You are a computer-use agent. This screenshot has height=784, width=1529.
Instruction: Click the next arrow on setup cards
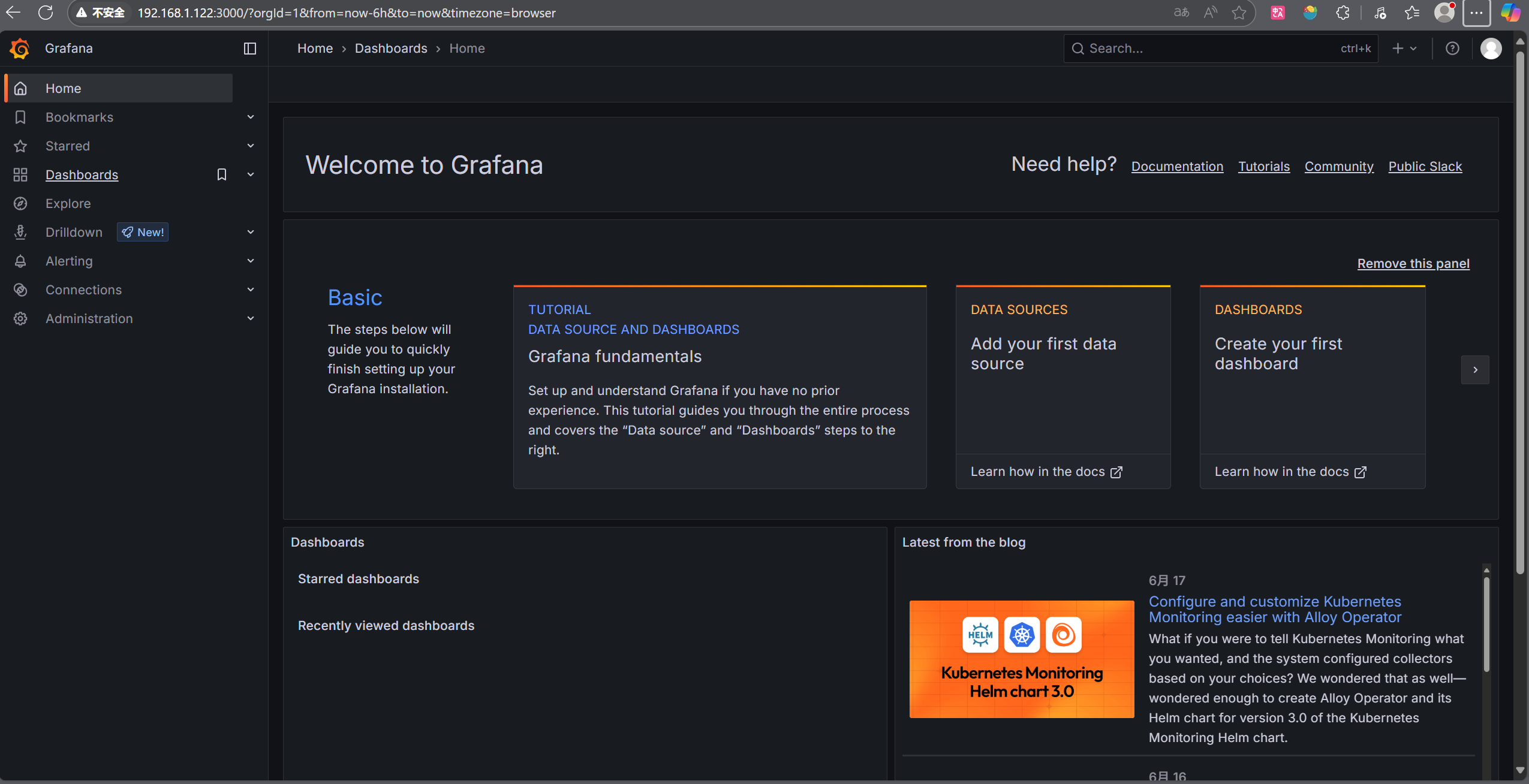pyautogui.click(x=1475, y=370)
